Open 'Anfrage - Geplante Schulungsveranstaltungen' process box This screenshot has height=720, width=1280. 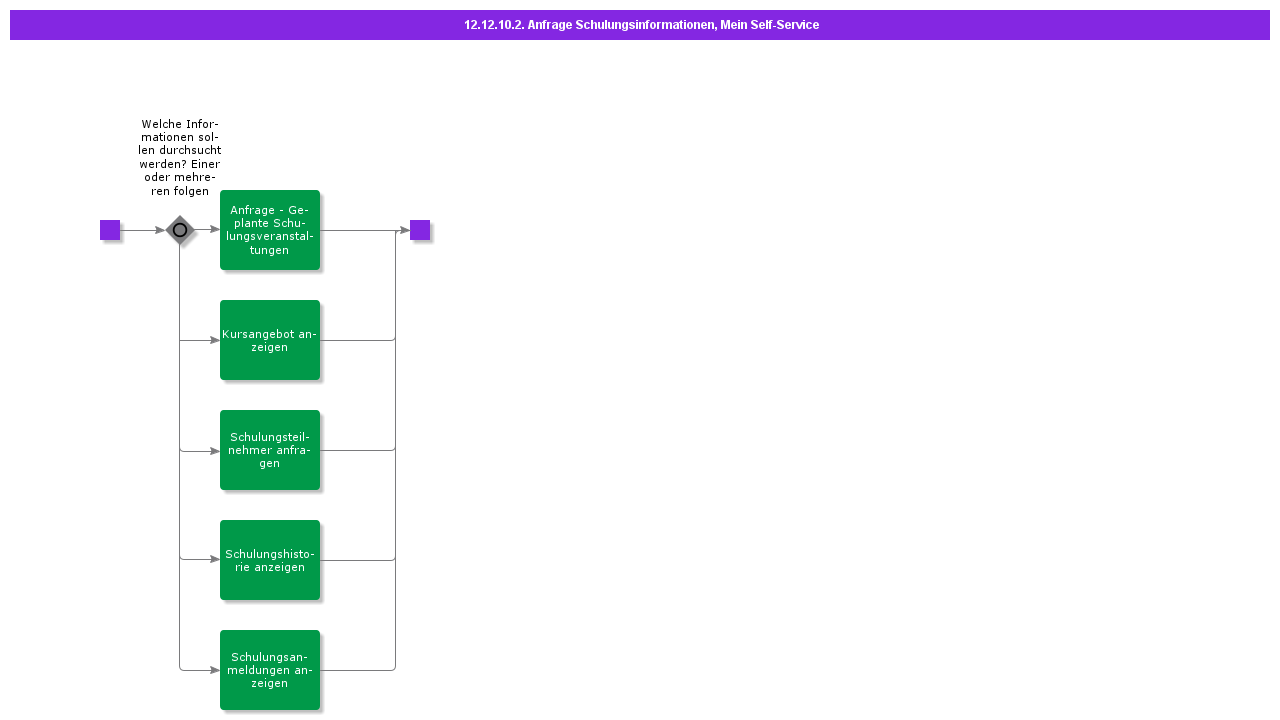click(x=270, y=230)
